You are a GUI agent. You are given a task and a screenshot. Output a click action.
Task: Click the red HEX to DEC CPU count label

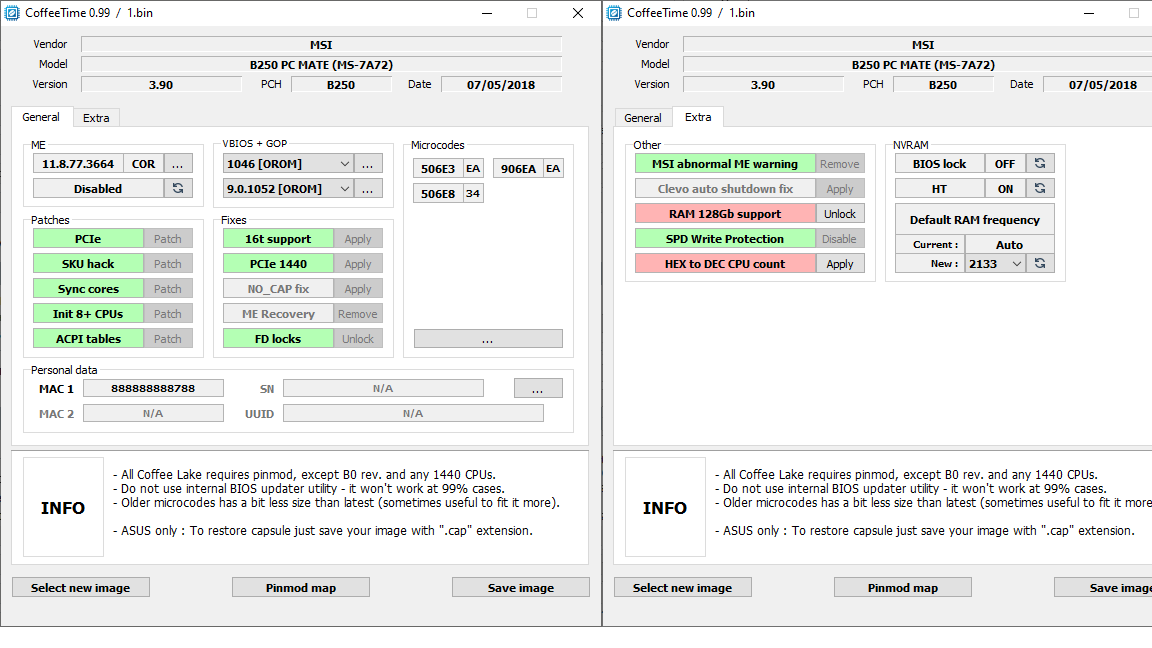(725, 264)
